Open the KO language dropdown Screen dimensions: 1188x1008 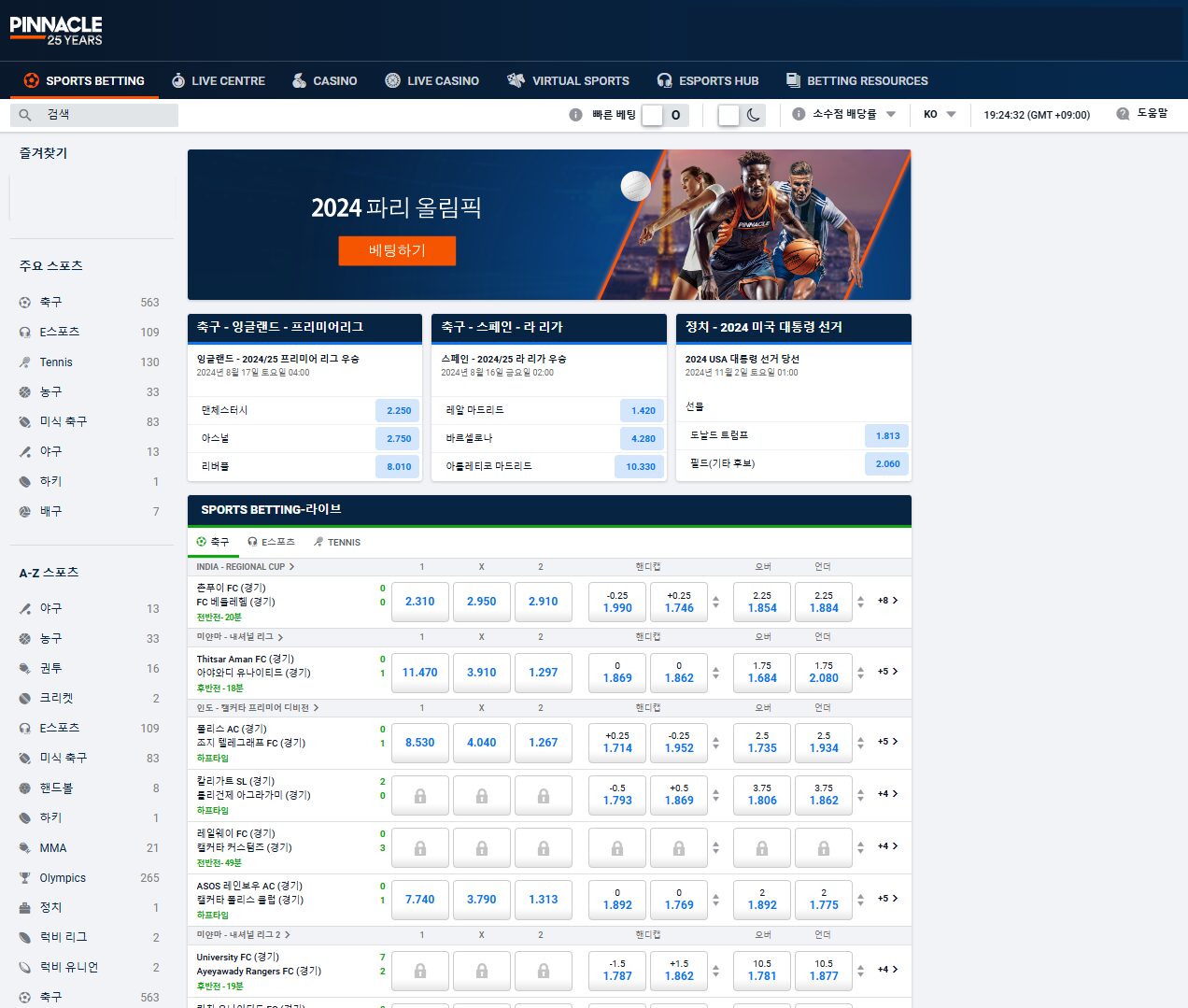coord(940,114)
